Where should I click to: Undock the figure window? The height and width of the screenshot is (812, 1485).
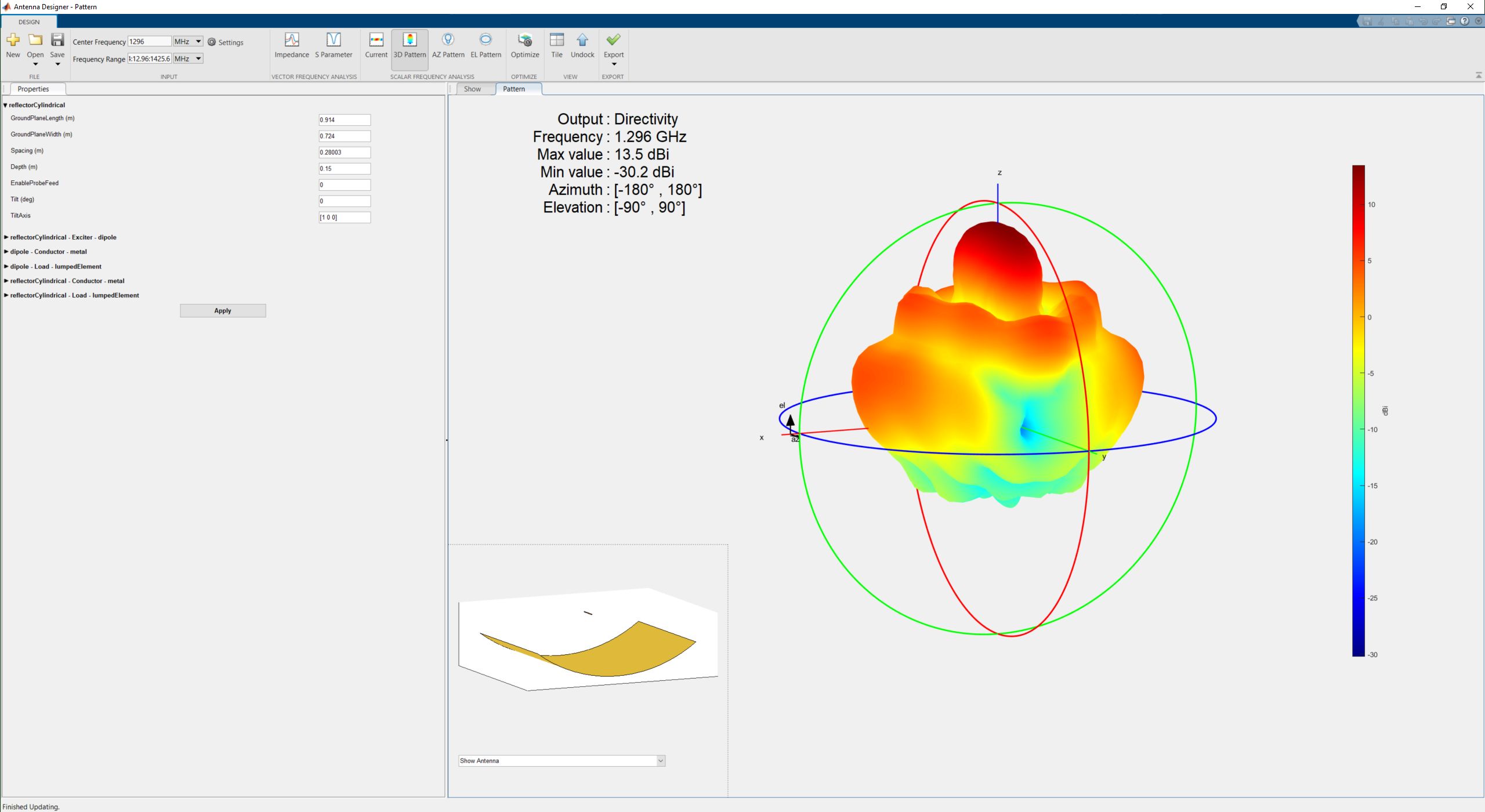click(582, 46)
